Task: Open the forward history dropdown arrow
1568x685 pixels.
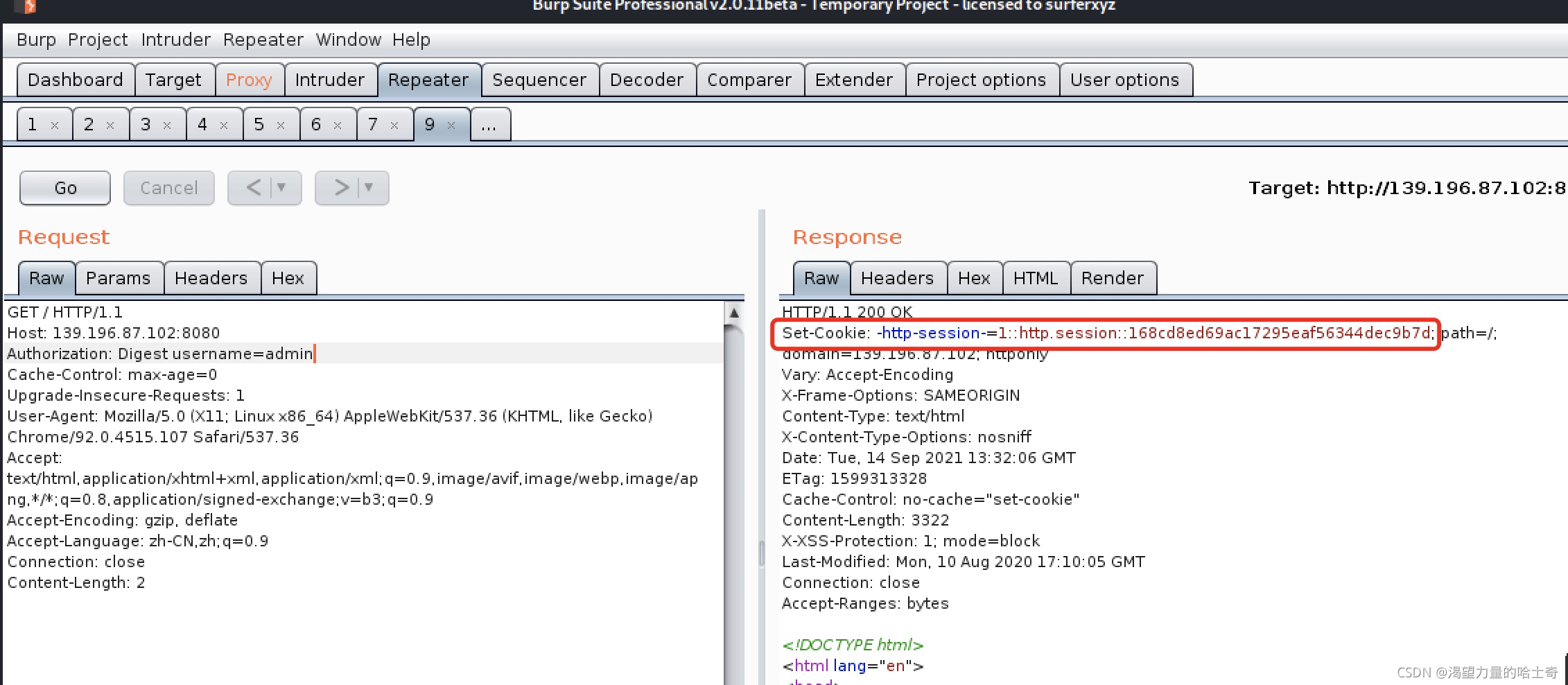Action: 369,188
